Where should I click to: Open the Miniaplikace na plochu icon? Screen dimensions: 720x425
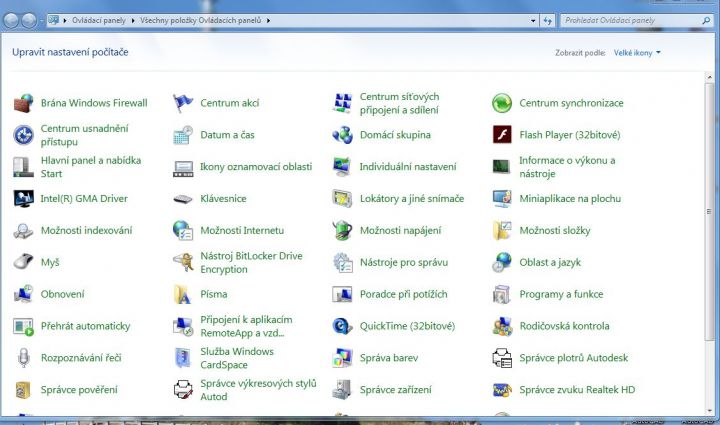tap(502, 199)
